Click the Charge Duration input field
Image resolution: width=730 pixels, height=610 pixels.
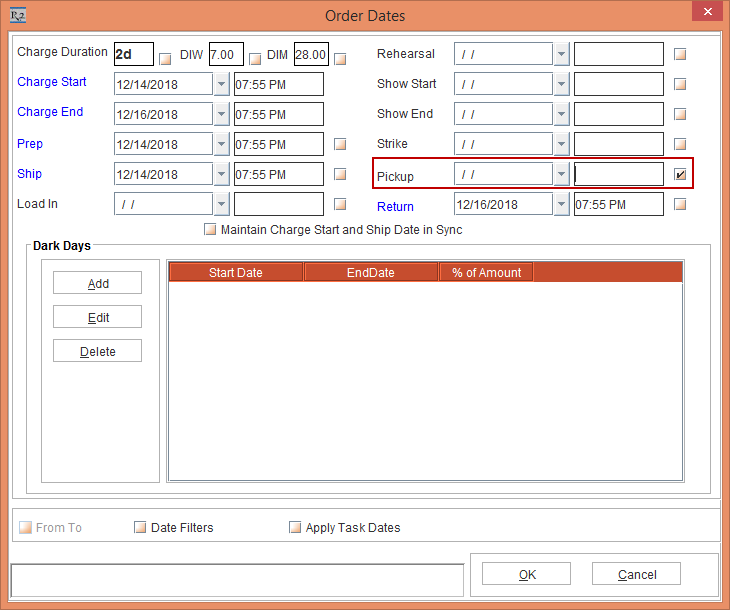click(x=134, y=55)
